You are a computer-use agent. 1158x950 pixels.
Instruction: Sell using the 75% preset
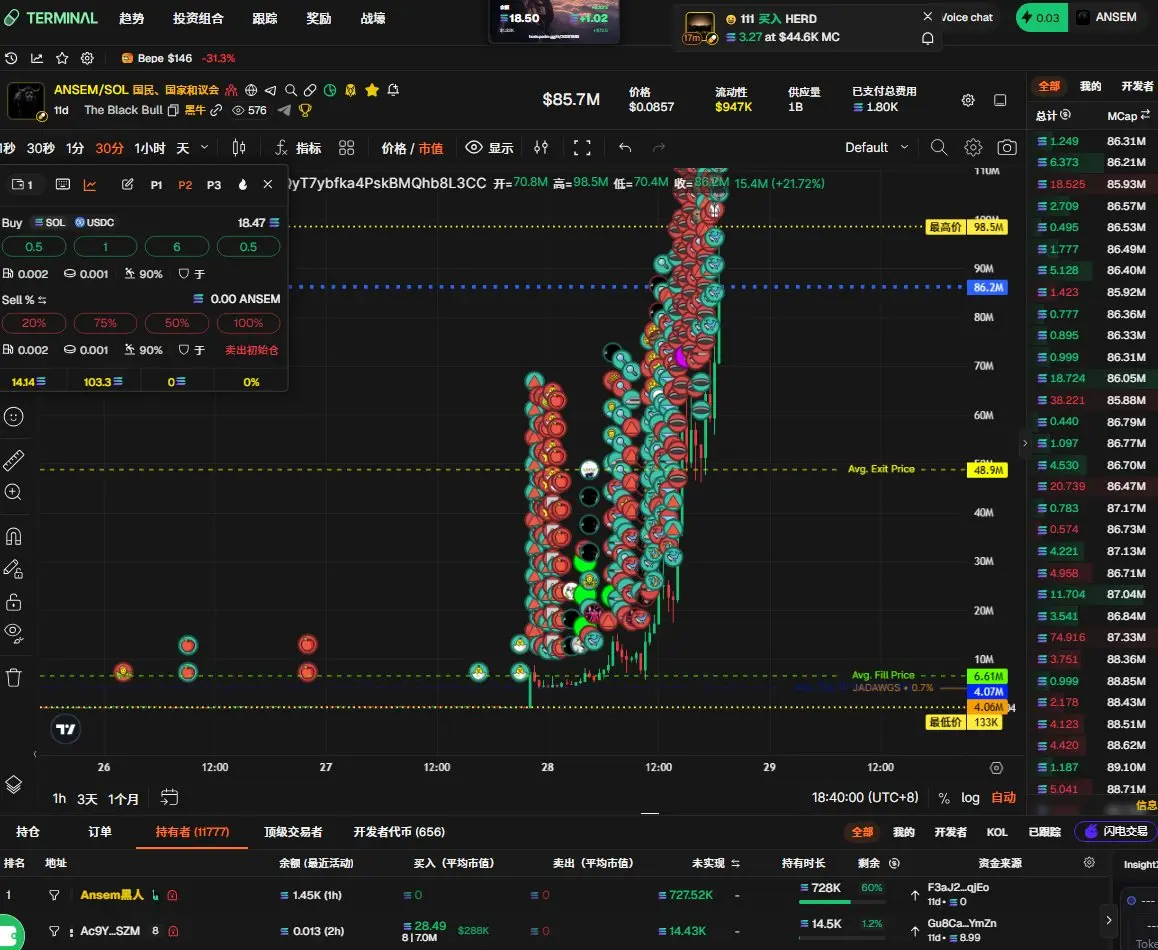105,323
